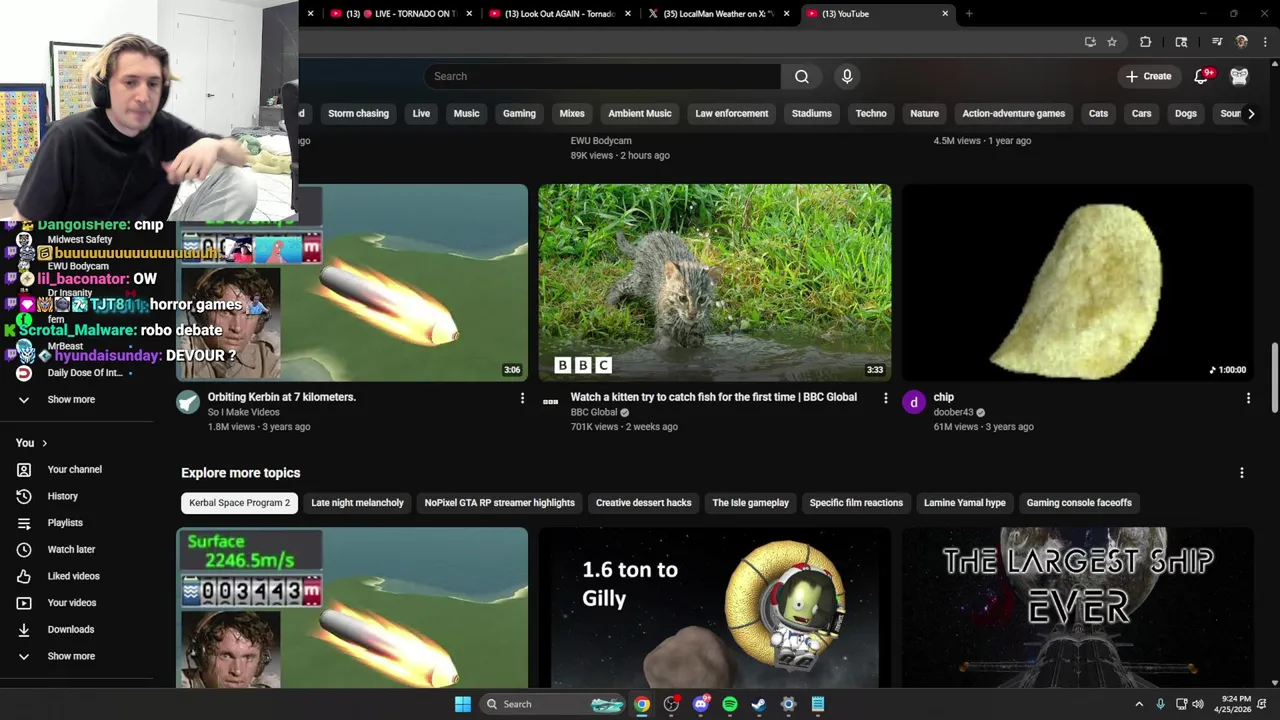1280x720 pixels.
Task: Switch to LocalMan Weather on X tab
Action: tap(718, 14)
